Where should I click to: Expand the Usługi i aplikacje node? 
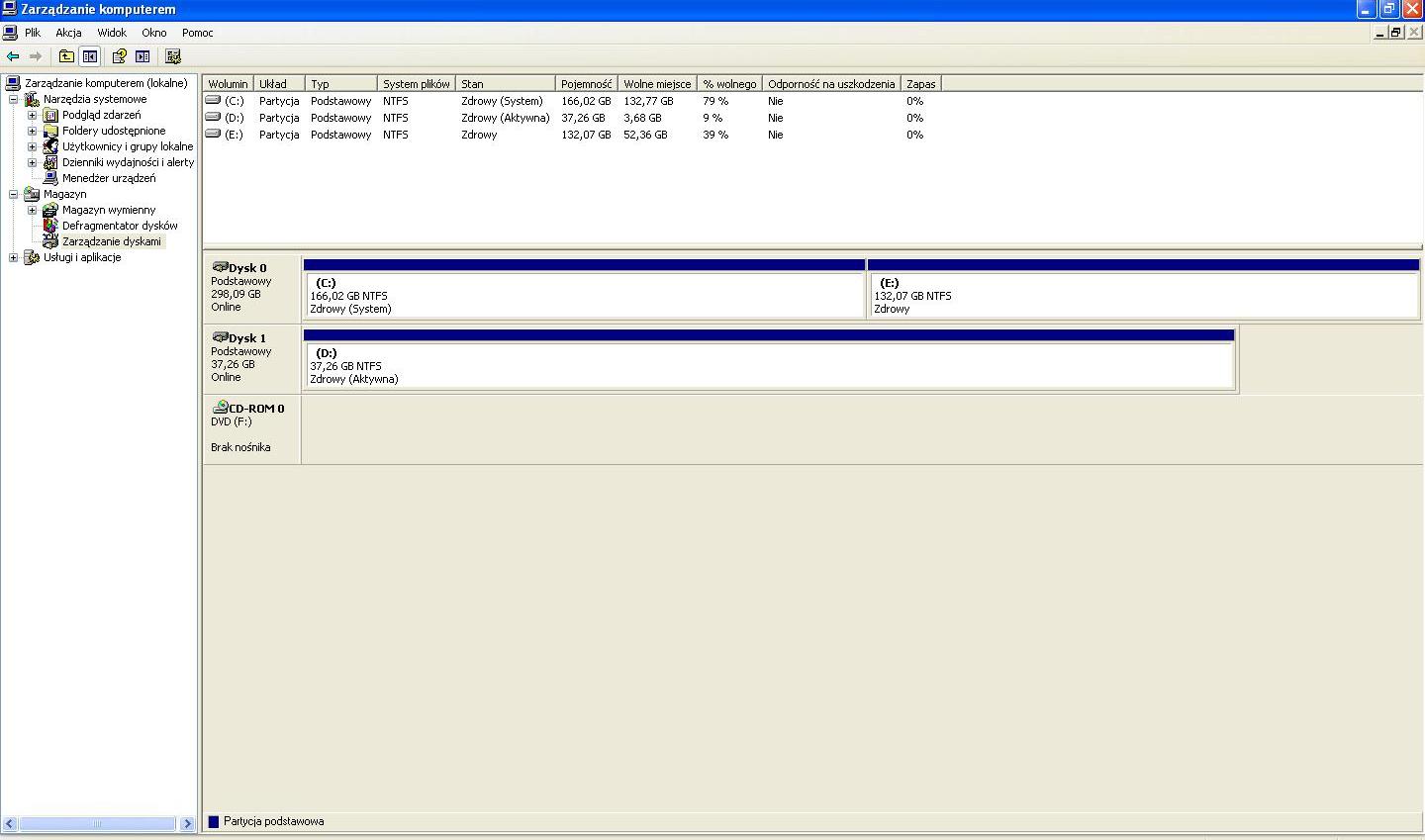14,257
